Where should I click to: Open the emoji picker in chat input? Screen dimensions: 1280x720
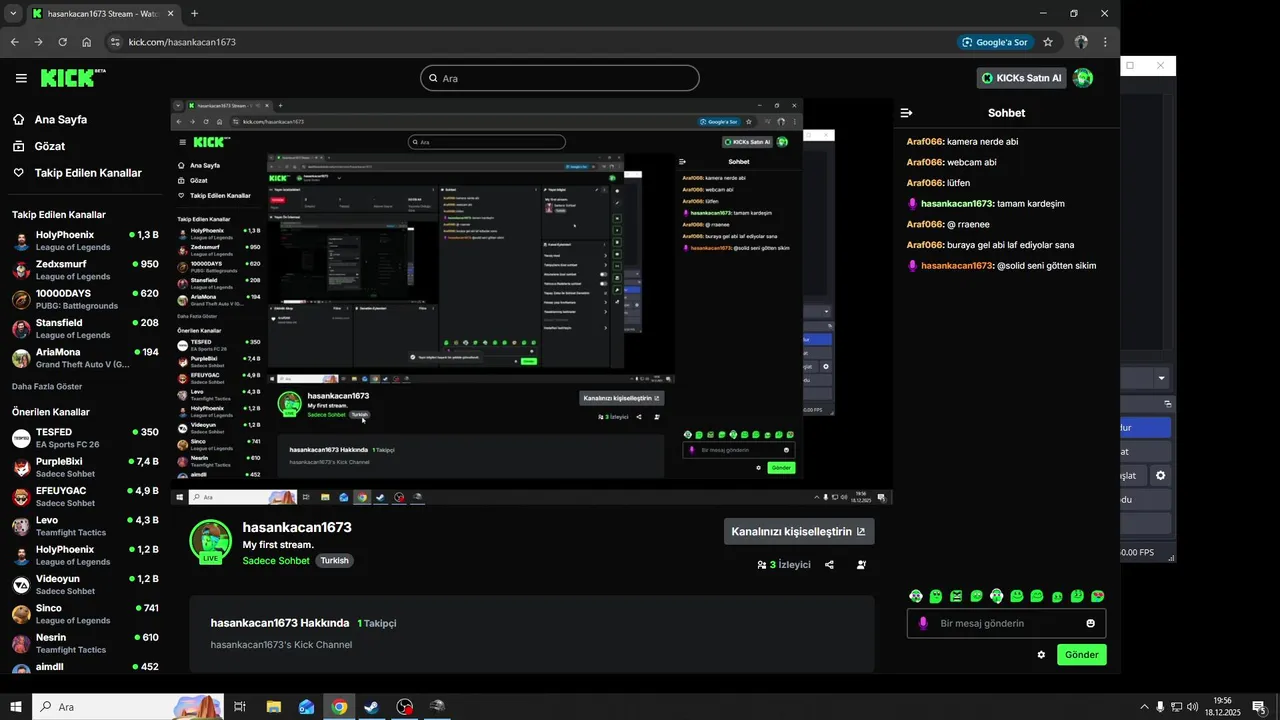[1090, 623]
